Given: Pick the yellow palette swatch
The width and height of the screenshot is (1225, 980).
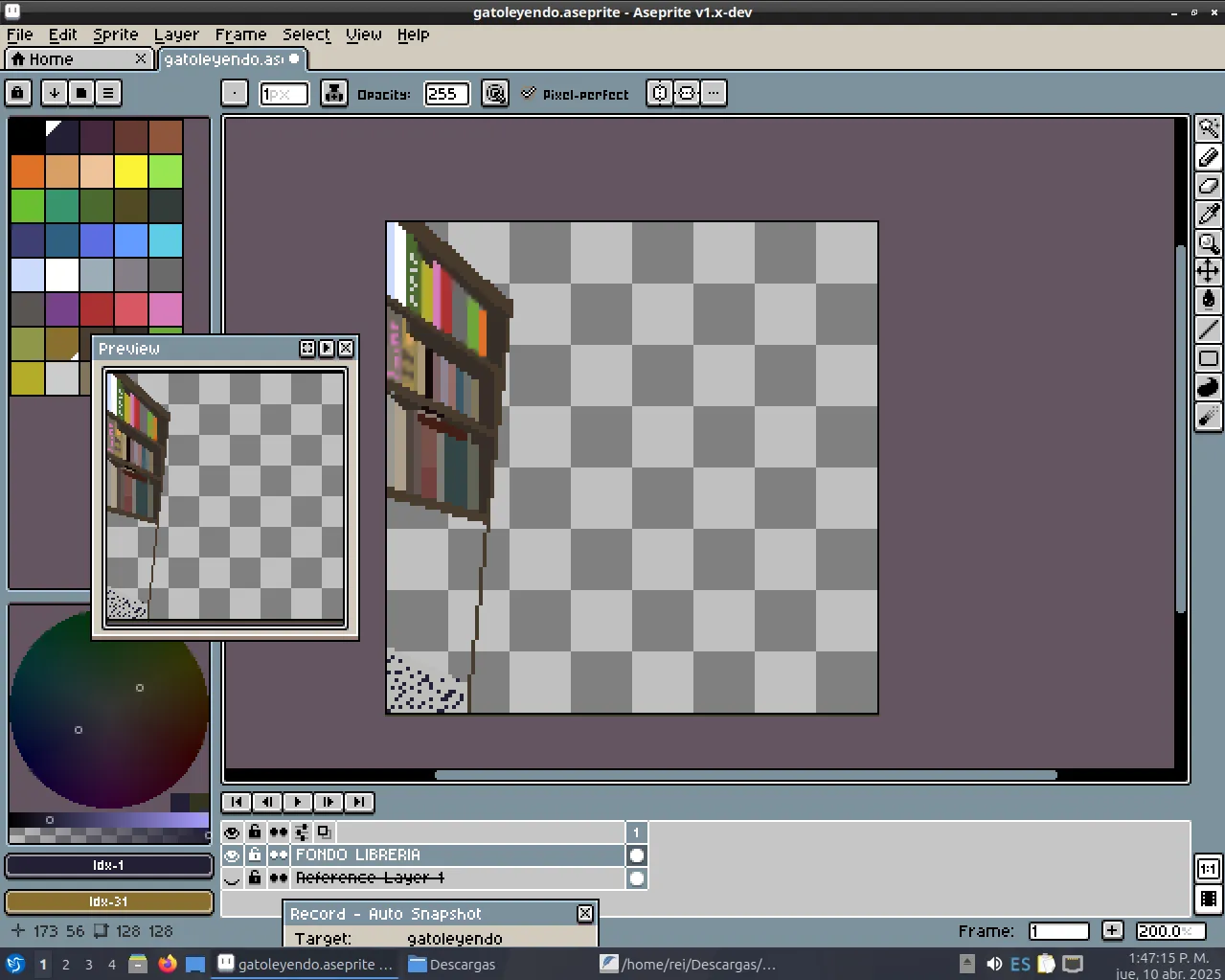Looking at the screenshot, I should point(131,171).
